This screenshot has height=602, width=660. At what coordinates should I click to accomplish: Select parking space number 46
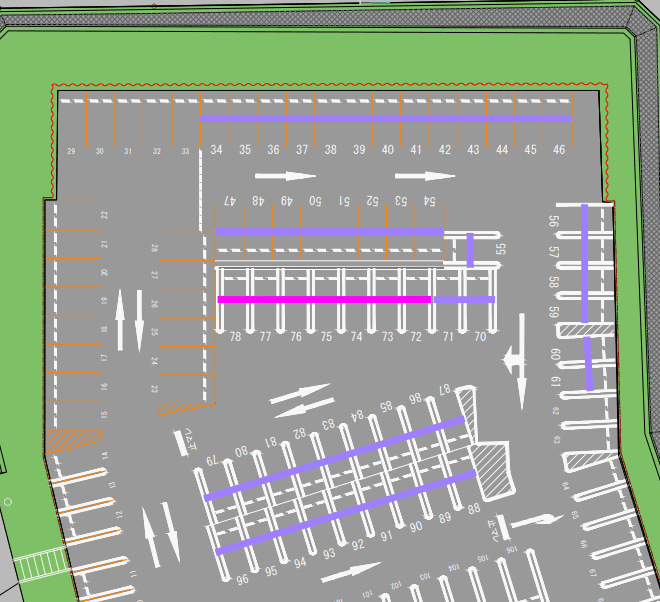click(558, 150)
